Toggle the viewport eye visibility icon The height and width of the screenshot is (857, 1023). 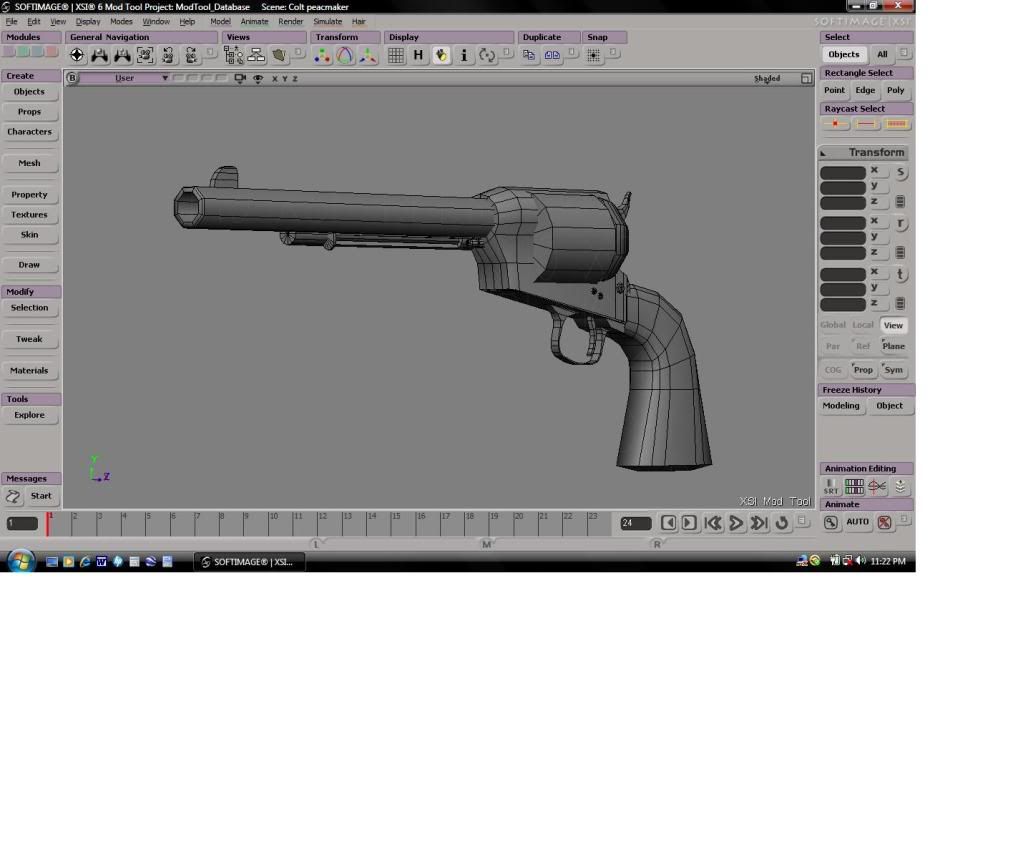(x=258, y=78)
